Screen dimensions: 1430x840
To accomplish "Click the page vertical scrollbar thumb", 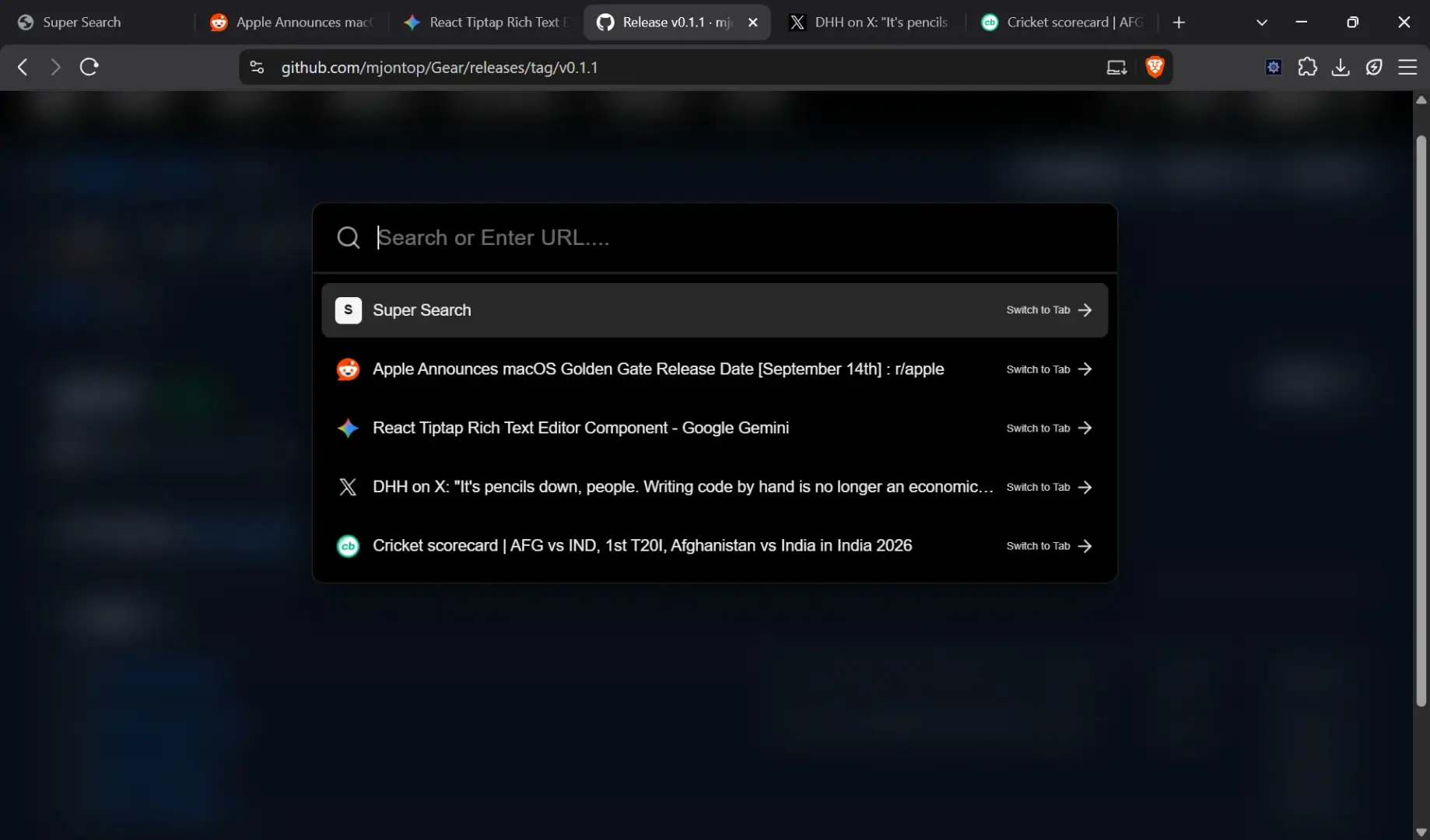I will coord(1421,420).
